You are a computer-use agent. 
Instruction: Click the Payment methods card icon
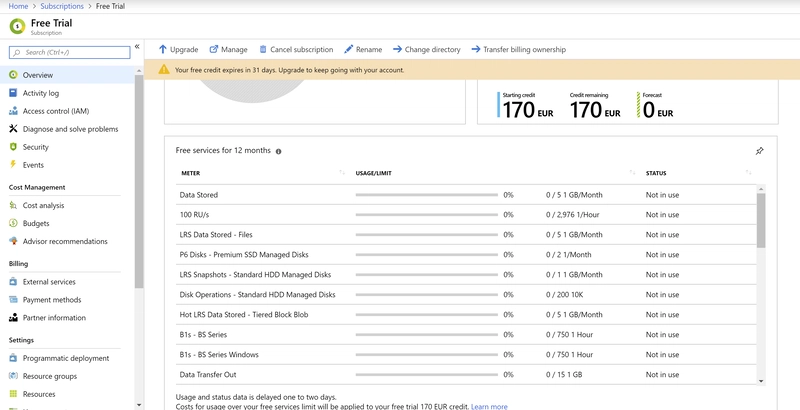coord(13,299)
